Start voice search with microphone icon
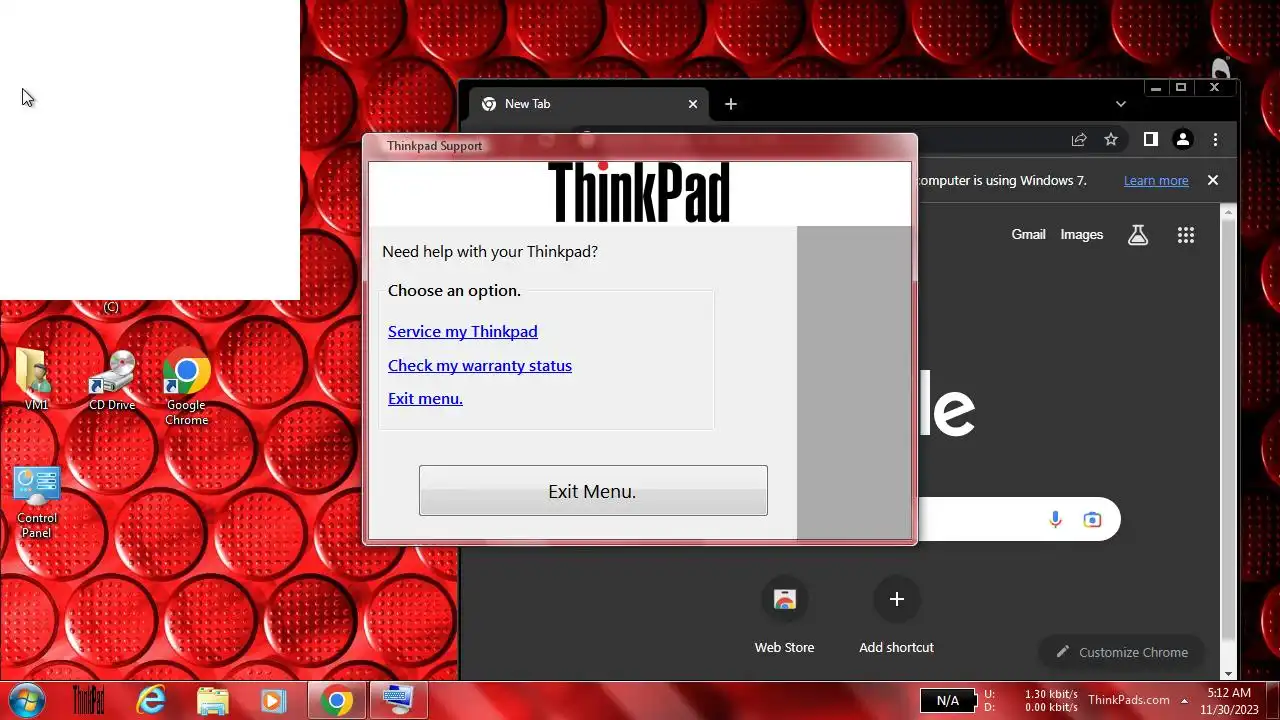Screen dimensions: 1280x720 coord(1055,520)
